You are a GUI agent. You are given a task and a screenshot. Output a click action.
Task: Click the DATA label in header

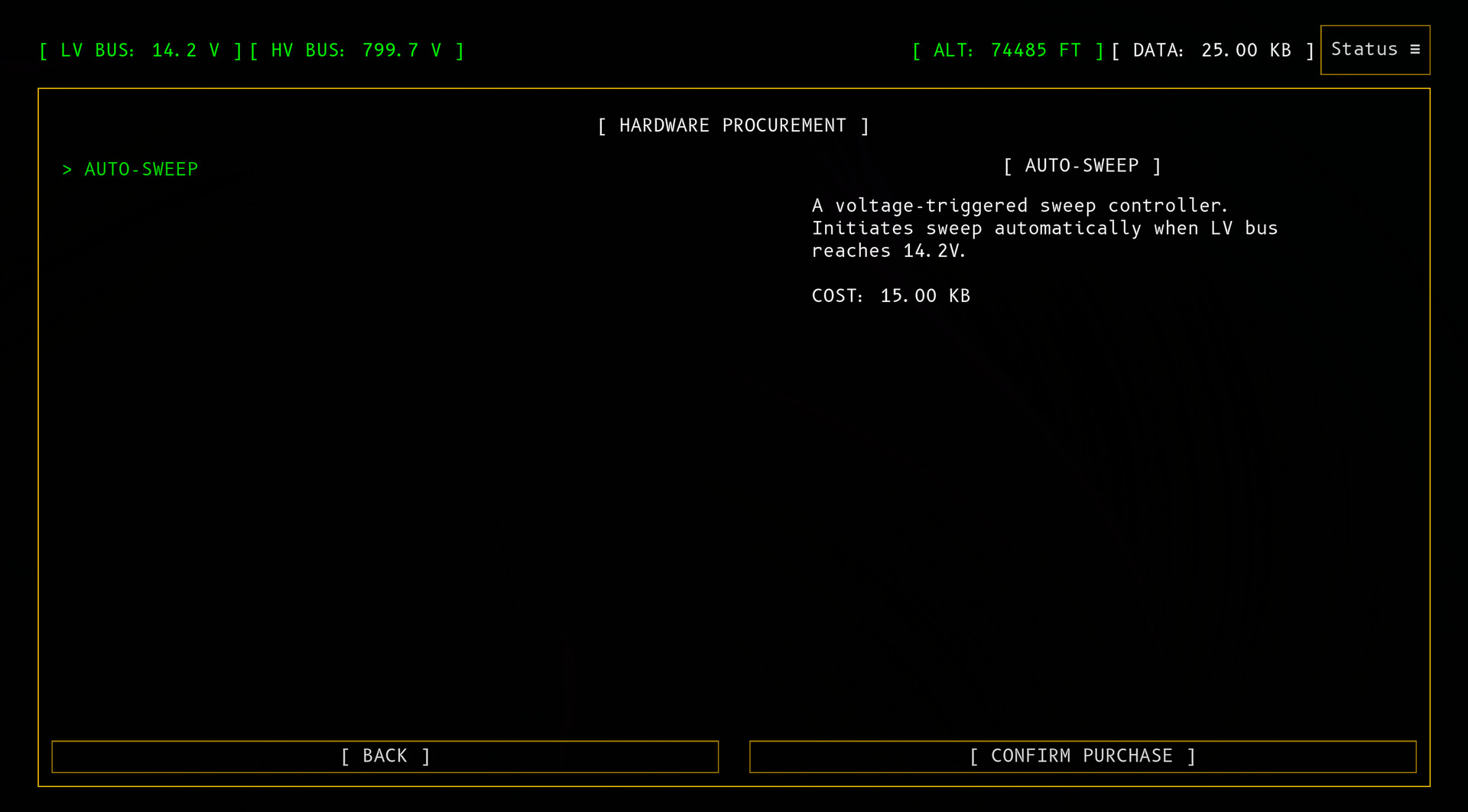[x=1158, y=50]
